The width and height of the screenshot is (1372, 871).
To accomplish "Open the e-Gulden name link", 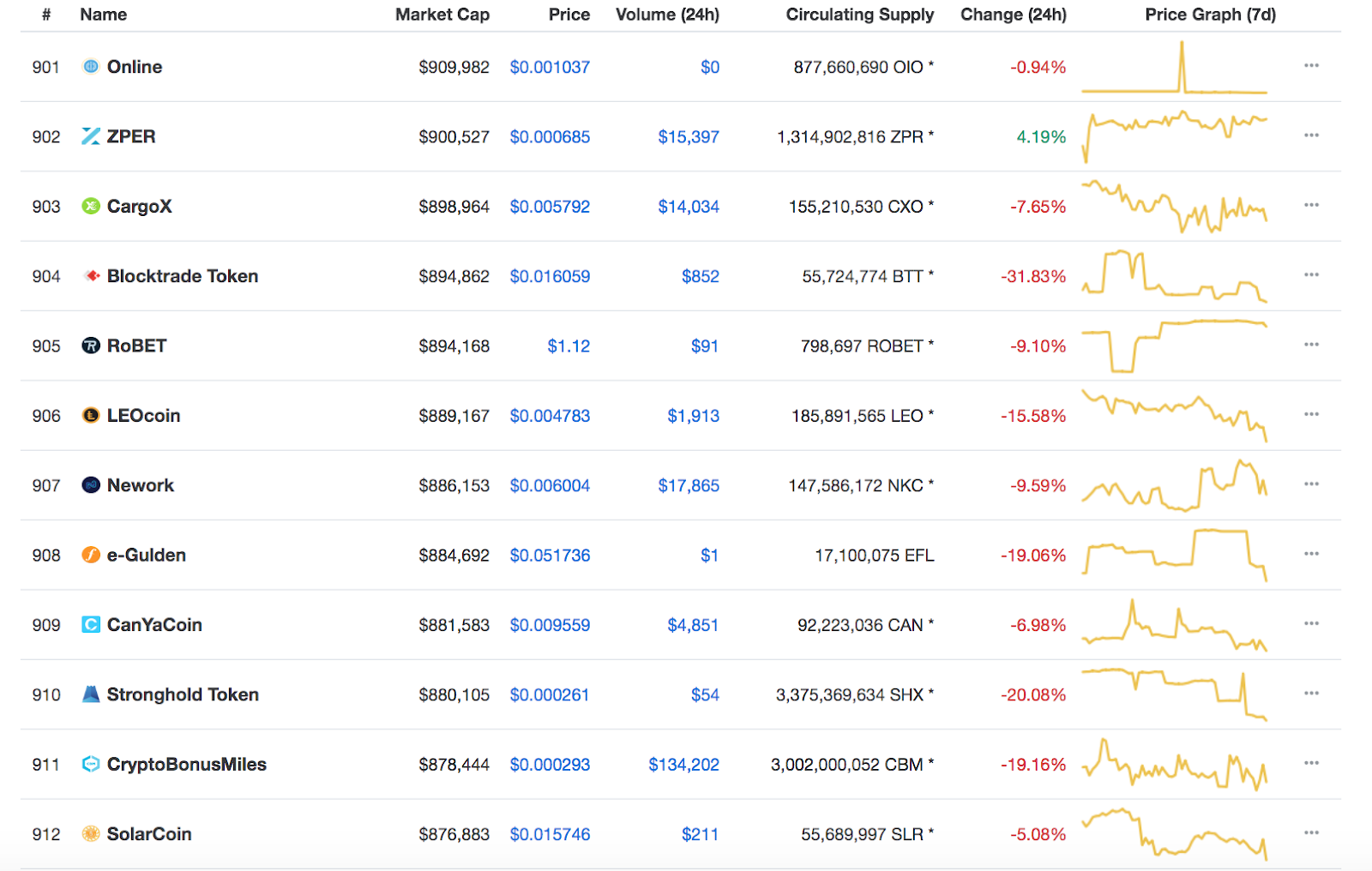I will [147, 555].
